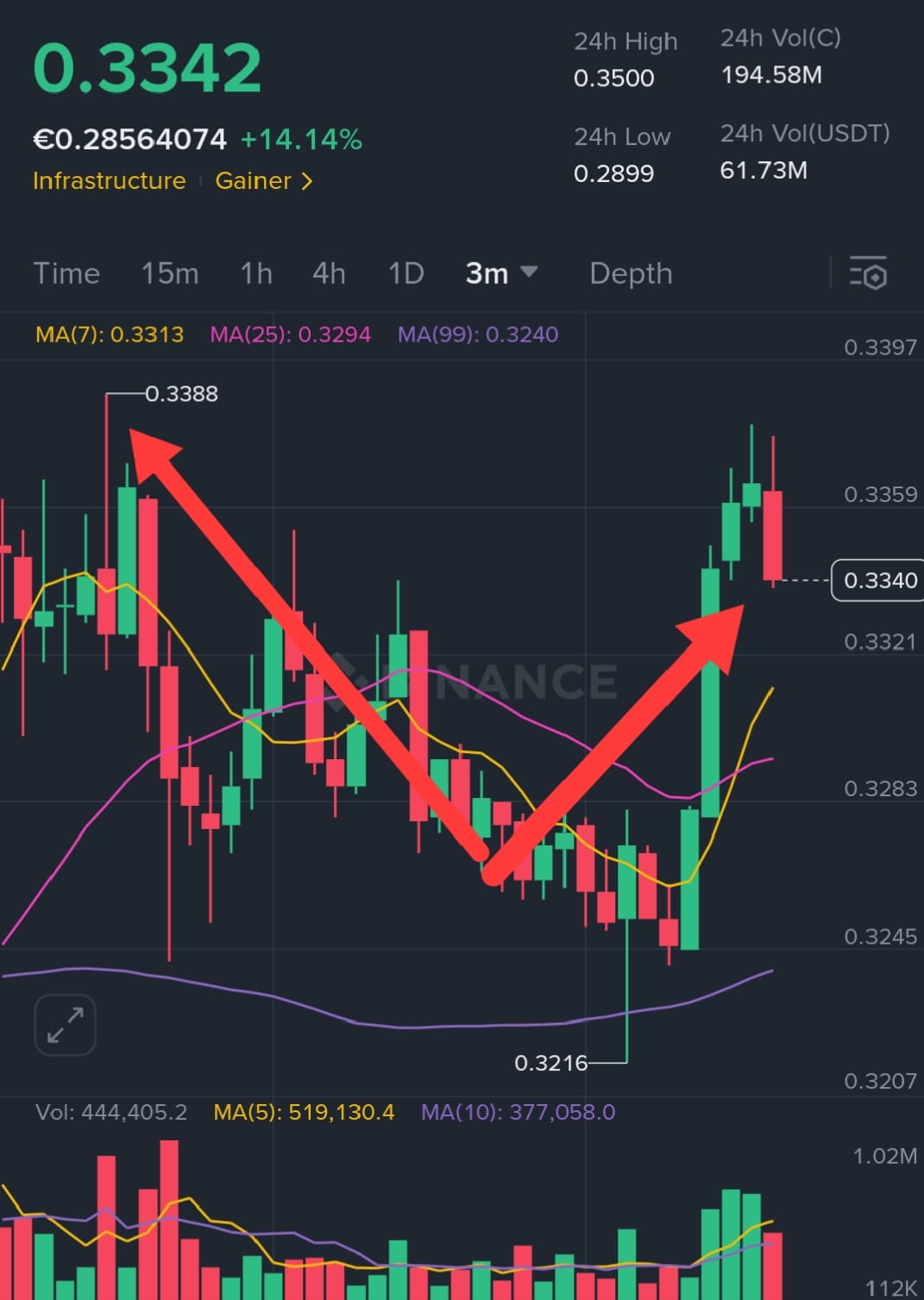Select the 15m interval tab
Viewport: 924px width, 1300px height.
click(170, 273)
